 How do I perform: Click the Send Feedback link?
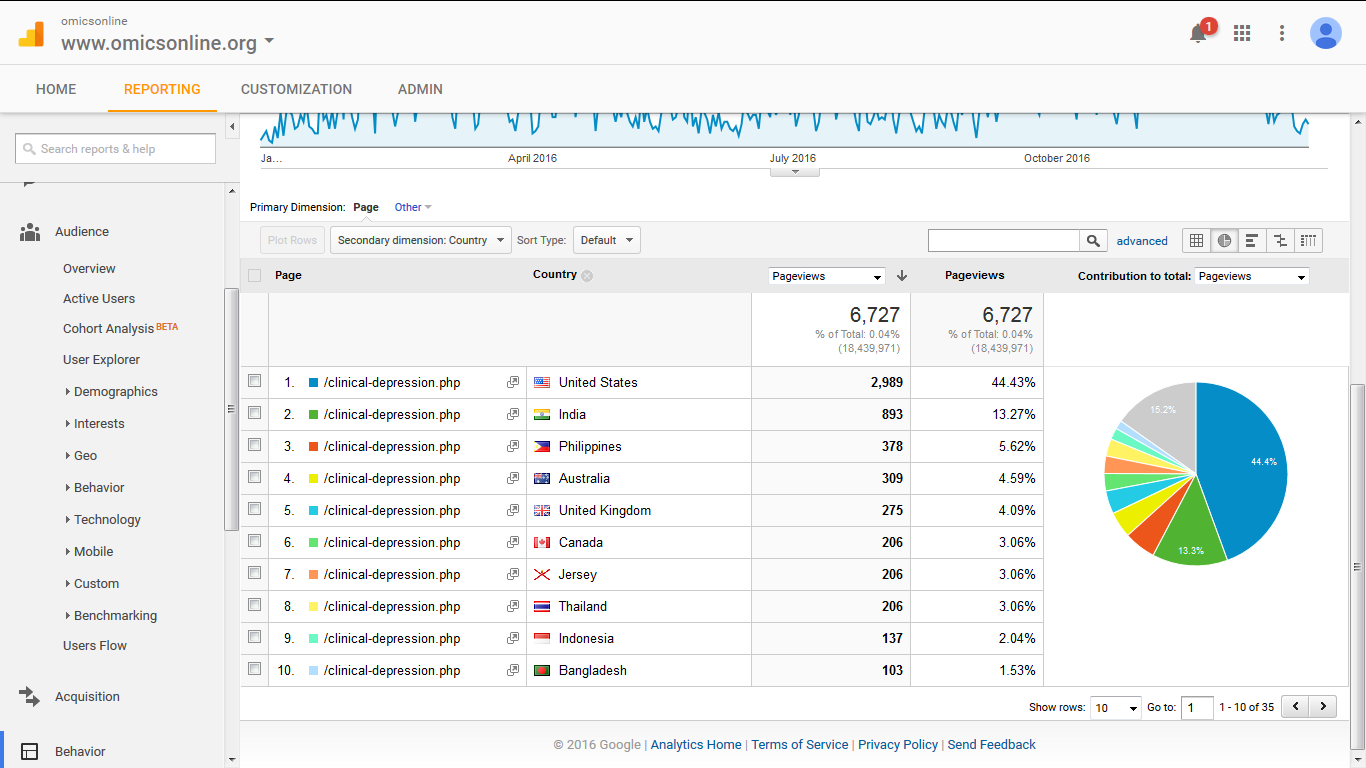click(991, 744)
